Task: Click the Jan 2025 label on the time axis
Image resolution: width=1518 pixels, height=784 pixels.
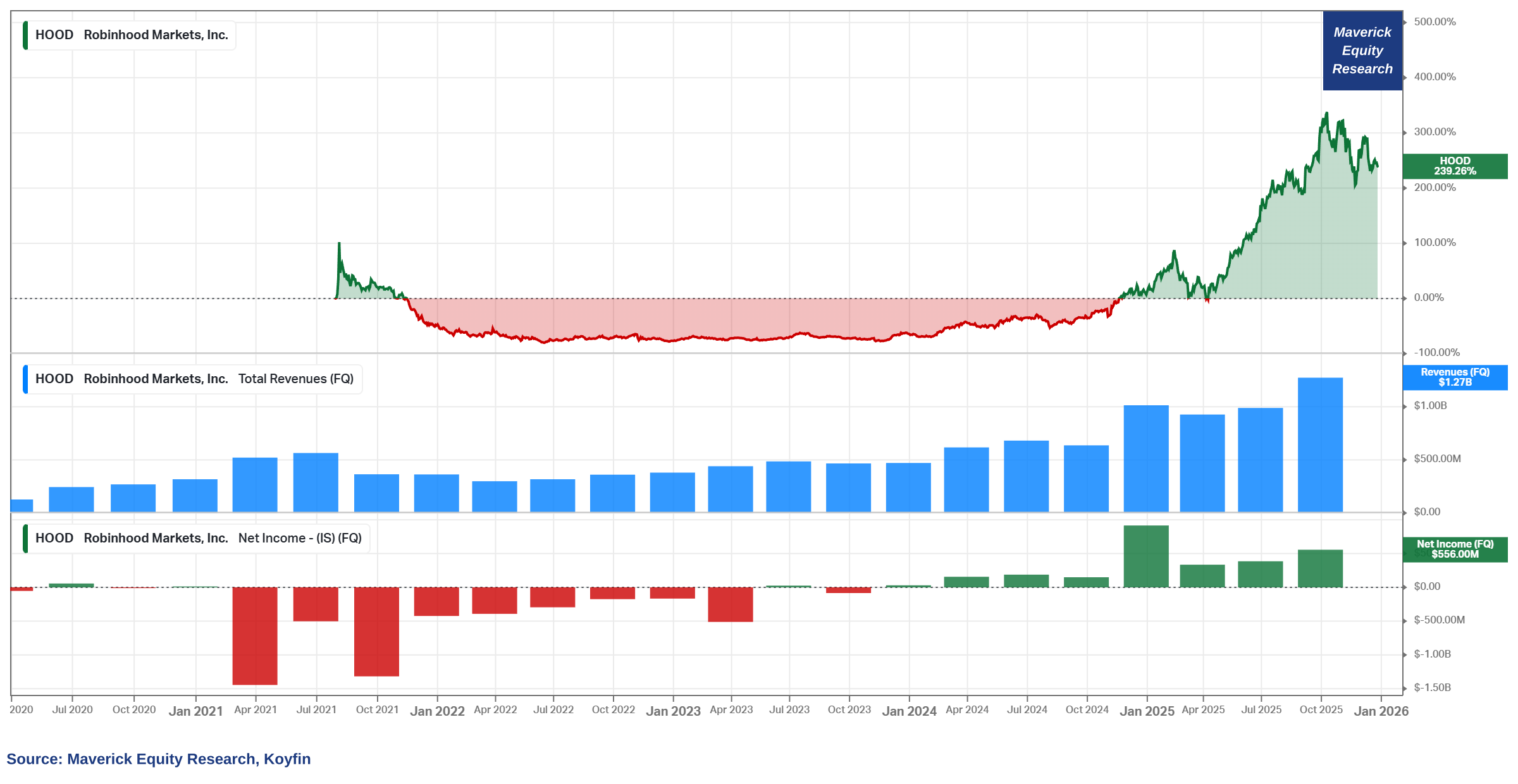Action: [x=1147, y=711]
